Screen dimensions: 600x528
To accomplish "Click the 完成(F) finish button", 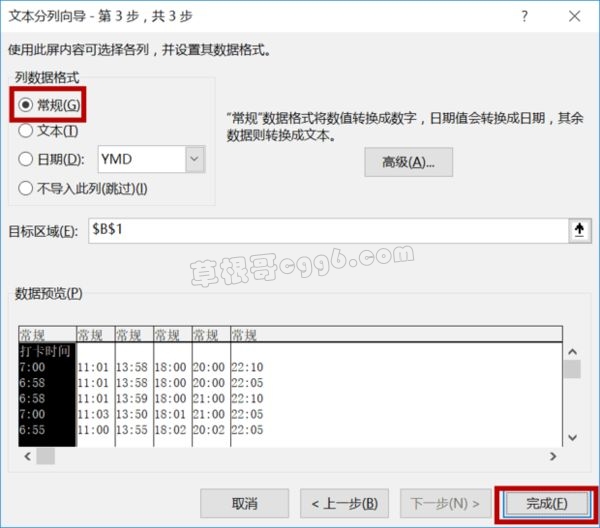I will pyautogui.click(x=546, y=504).
